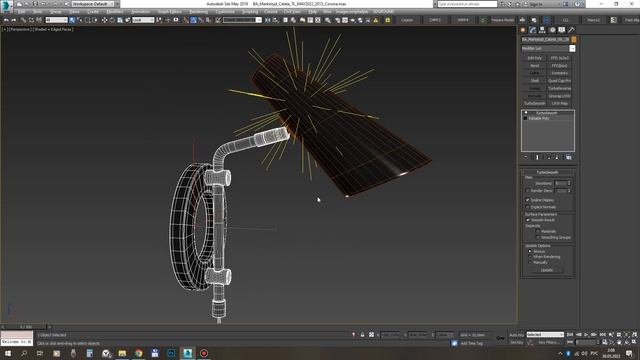
Task: Open the Modifiers menu
Action: tap(115, 12)
